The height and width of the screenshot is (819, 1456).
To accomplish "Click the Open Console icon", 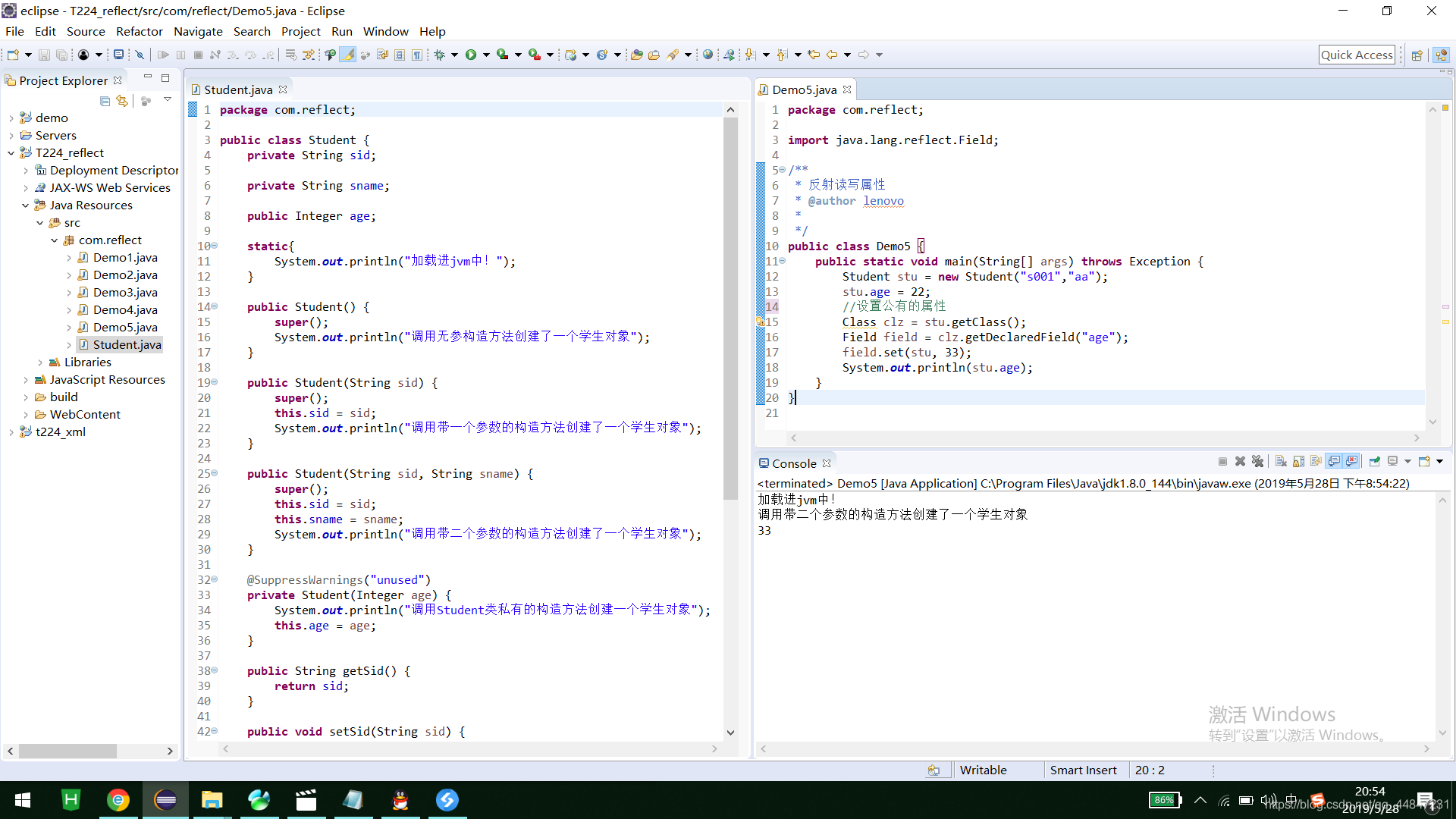I will [1424, 461].
